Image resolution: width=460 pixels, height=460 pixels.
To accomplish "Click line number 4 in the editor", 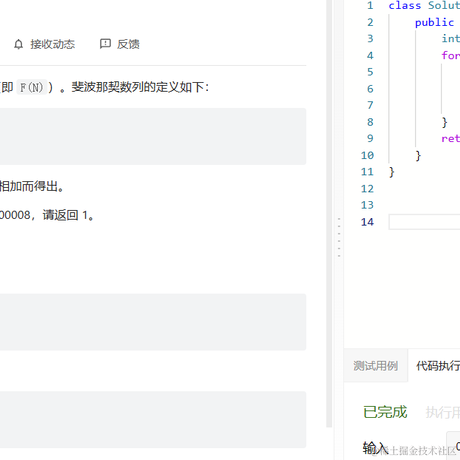I will point(370,55).
